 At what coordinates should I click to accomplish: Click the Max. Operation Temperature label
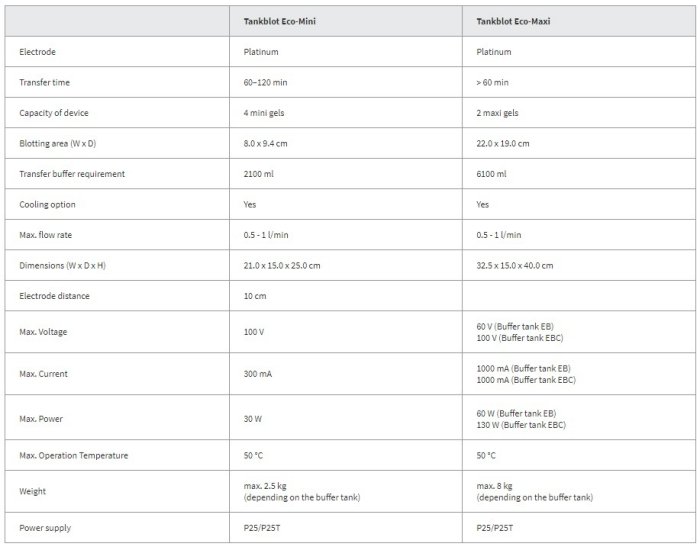tap(73, 456)
